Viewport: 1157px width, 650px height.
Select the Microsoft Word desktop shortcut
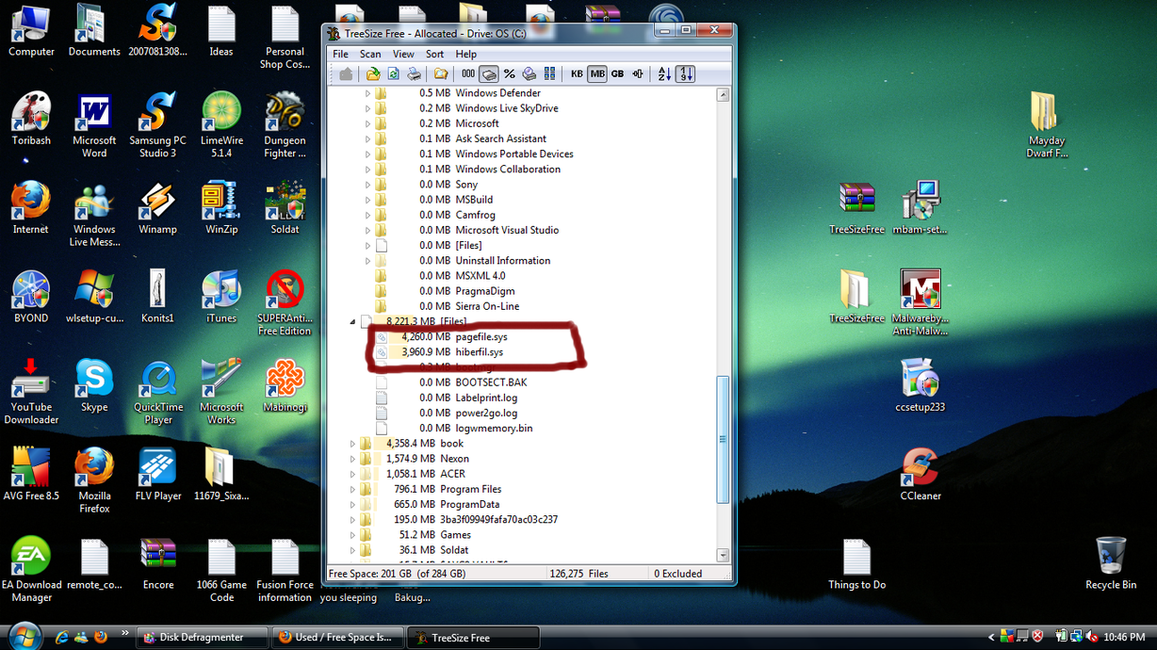94,125
